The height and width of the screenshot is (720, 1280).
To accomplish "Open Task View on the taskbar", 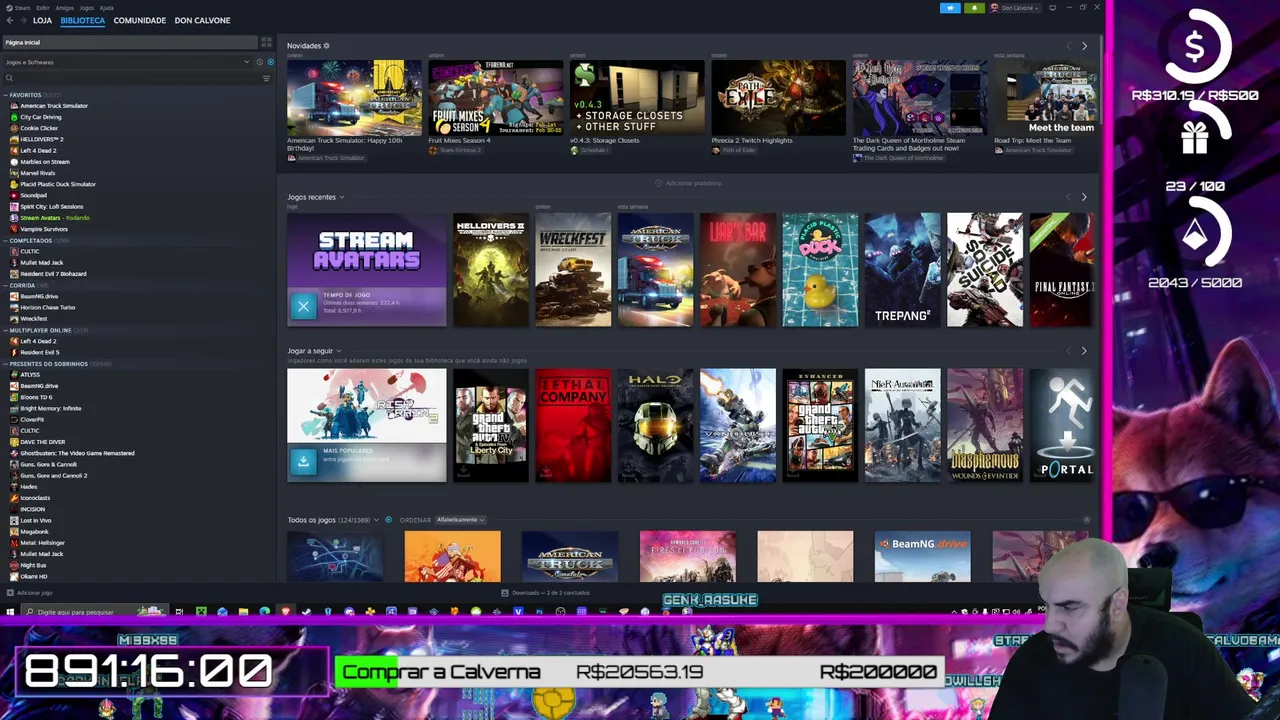I will click(179, 612).
